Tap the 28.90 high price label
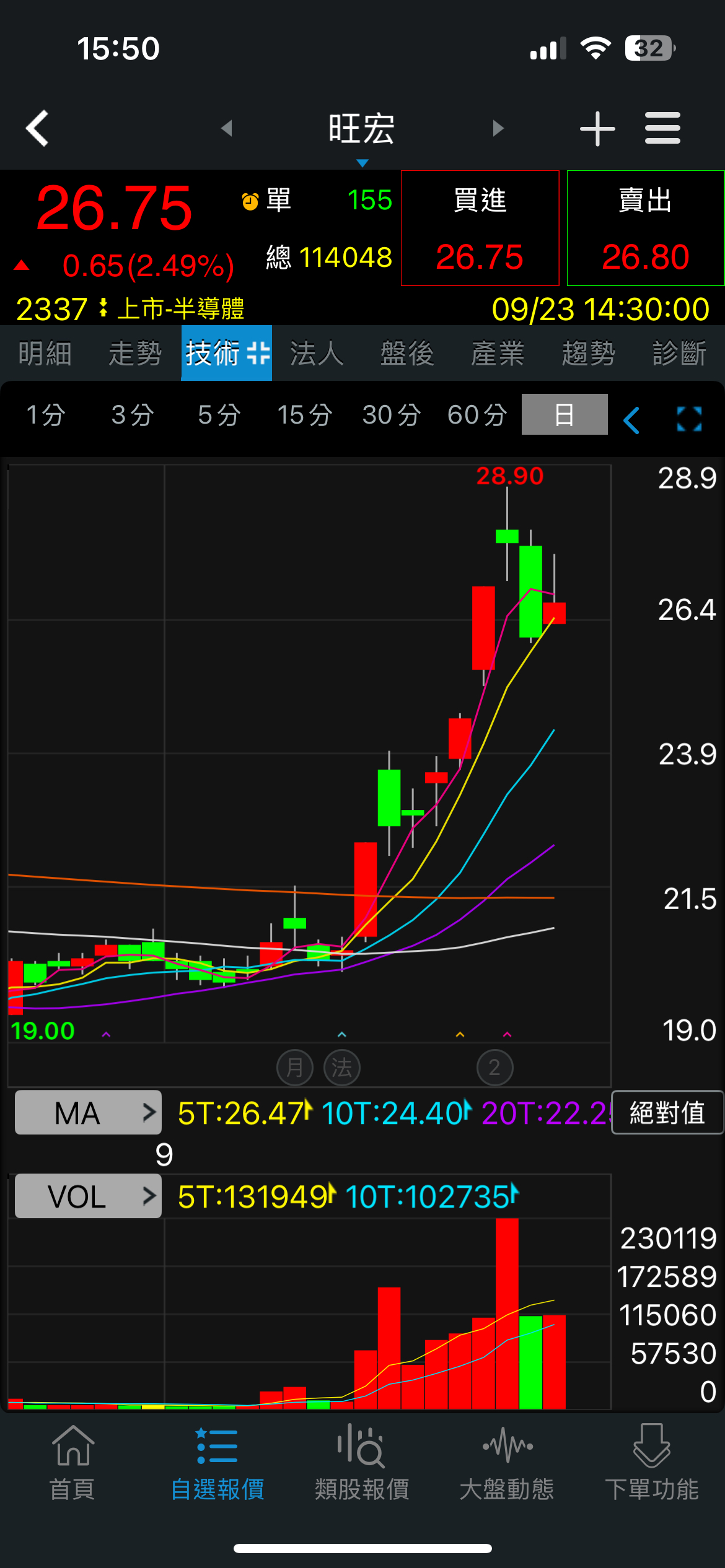 pos(509,476)
